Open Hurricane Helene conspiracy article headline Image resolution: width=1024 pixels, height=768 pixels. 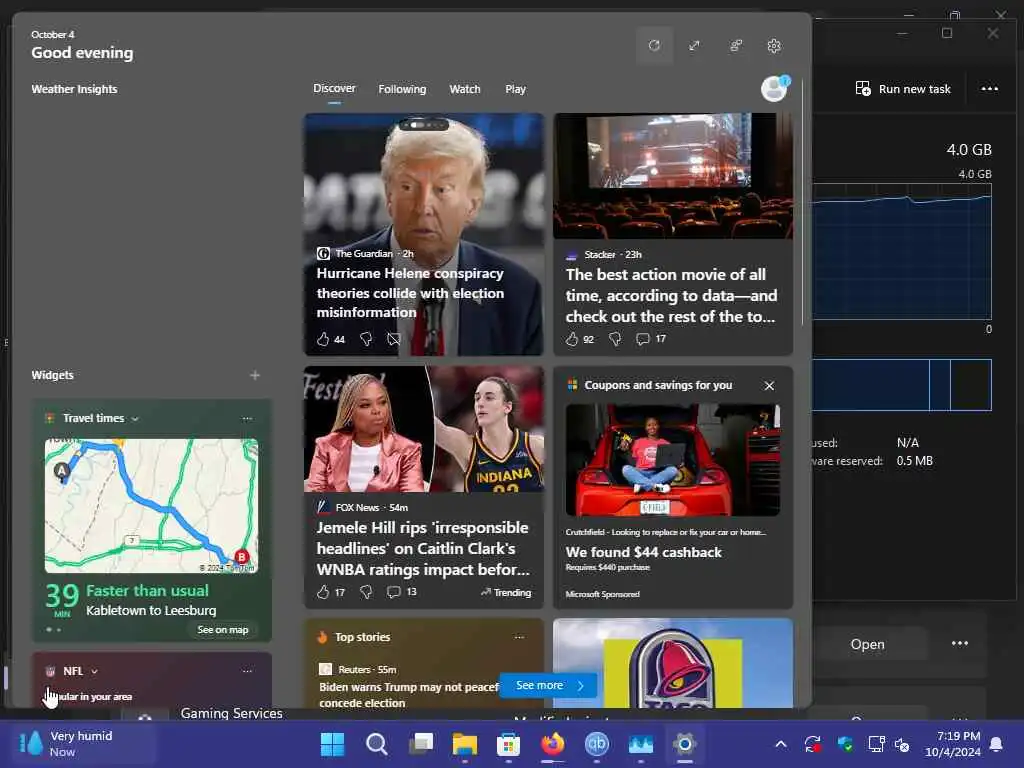[x=410, y=293]
